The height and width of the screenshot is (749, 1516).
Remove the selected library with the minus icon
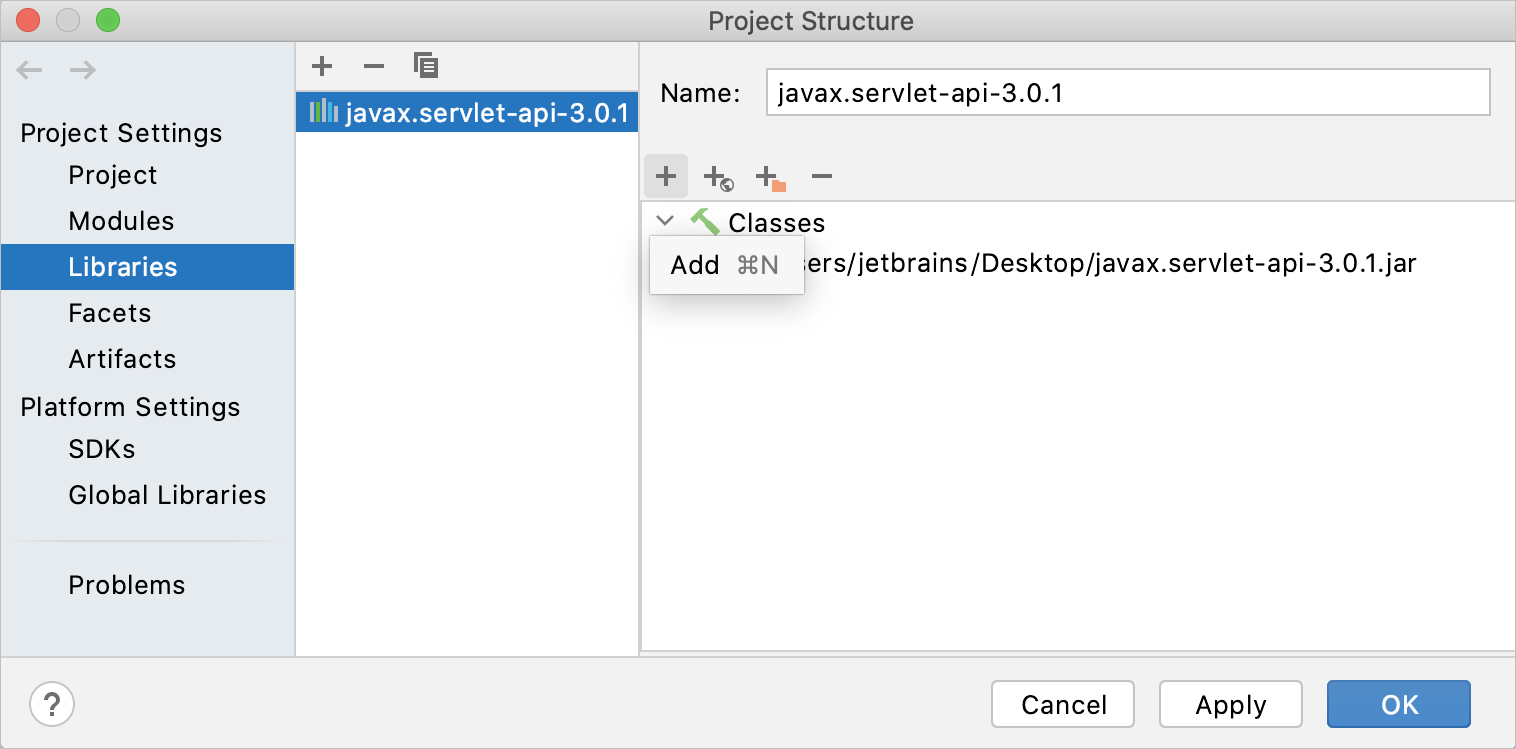[374, 67]
